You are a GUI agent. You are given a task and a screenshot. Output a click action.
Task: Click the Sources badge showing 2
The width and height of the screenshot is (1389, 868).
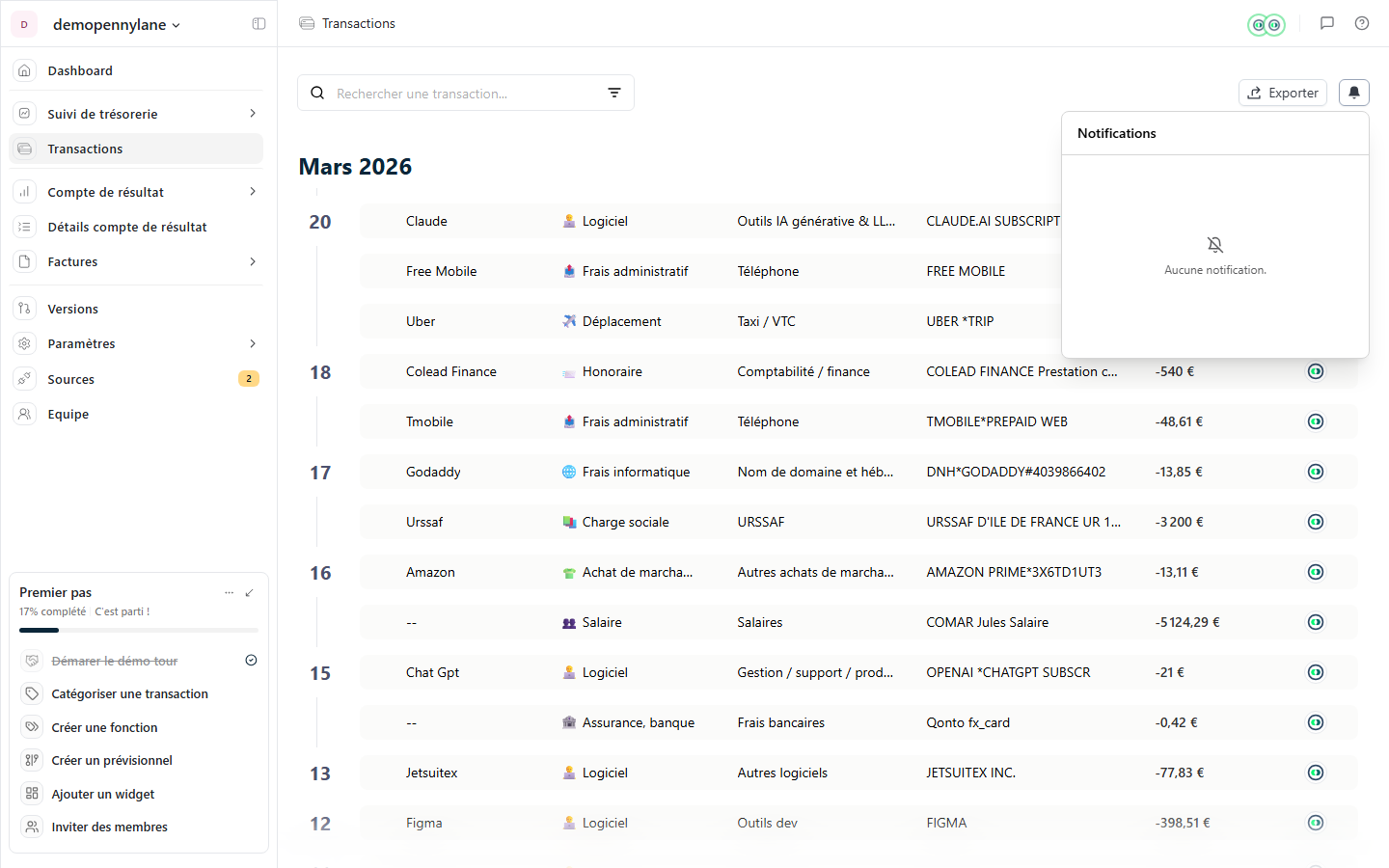(249, 379)
